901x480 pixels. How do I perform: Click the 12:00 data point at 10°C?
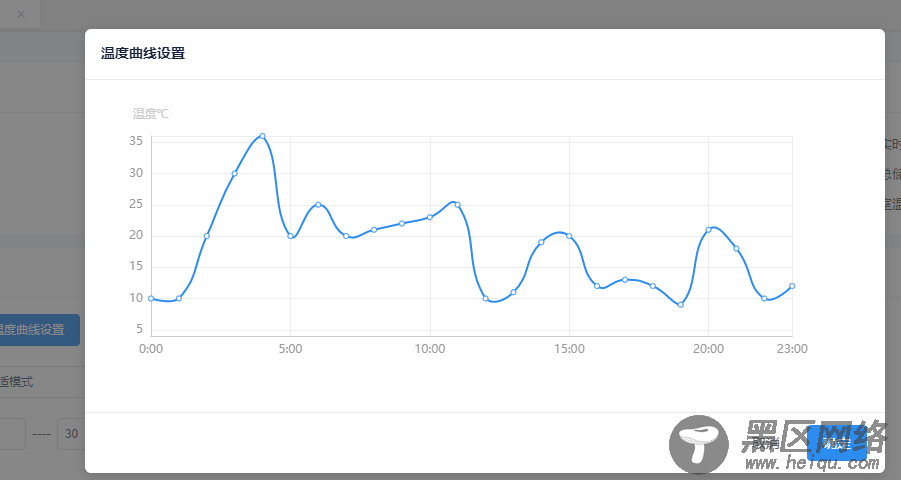[485, 298]
